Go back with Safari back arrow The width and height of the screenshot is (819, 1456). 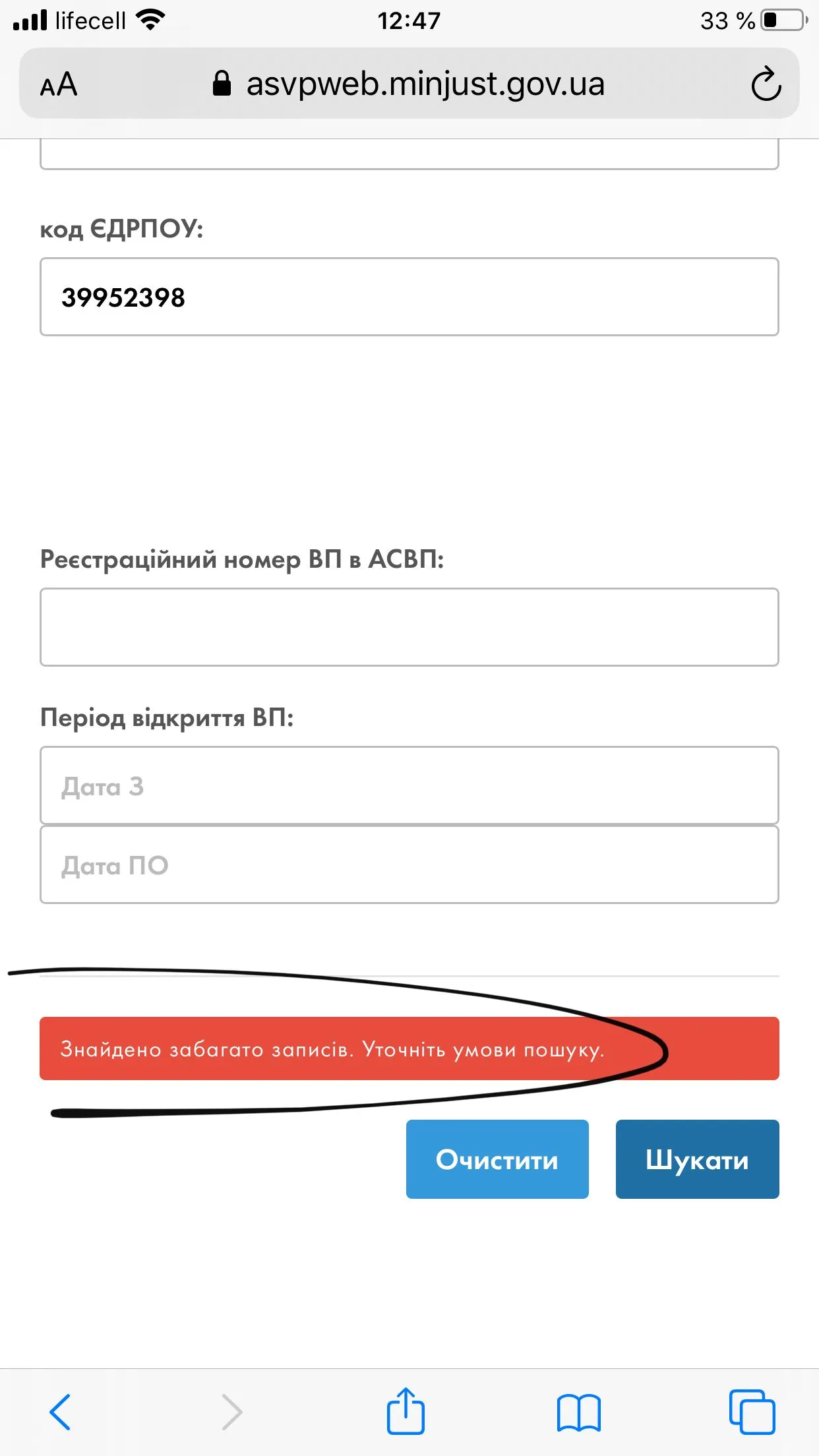[x=60, y=1412]
